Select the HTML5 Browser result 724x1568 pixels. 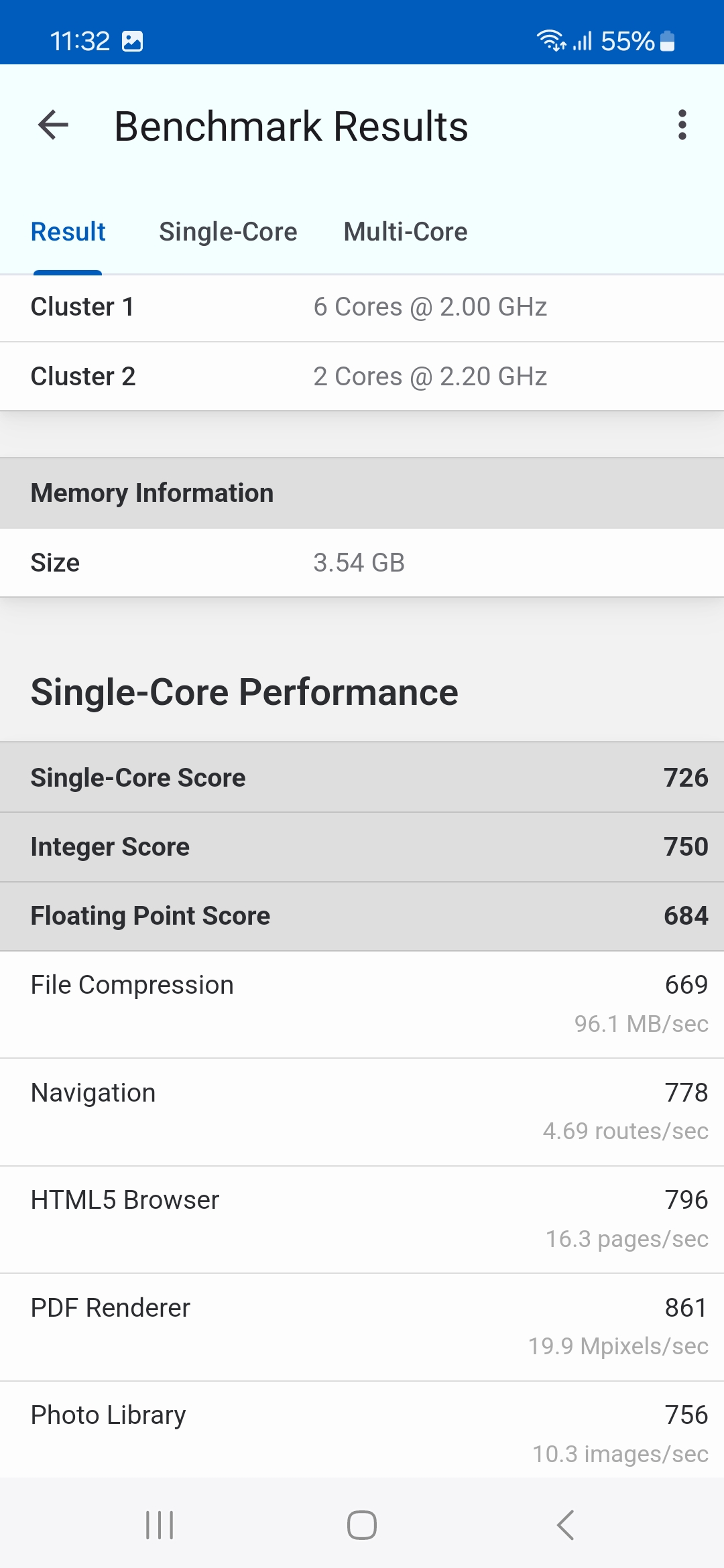[362, 1219]
